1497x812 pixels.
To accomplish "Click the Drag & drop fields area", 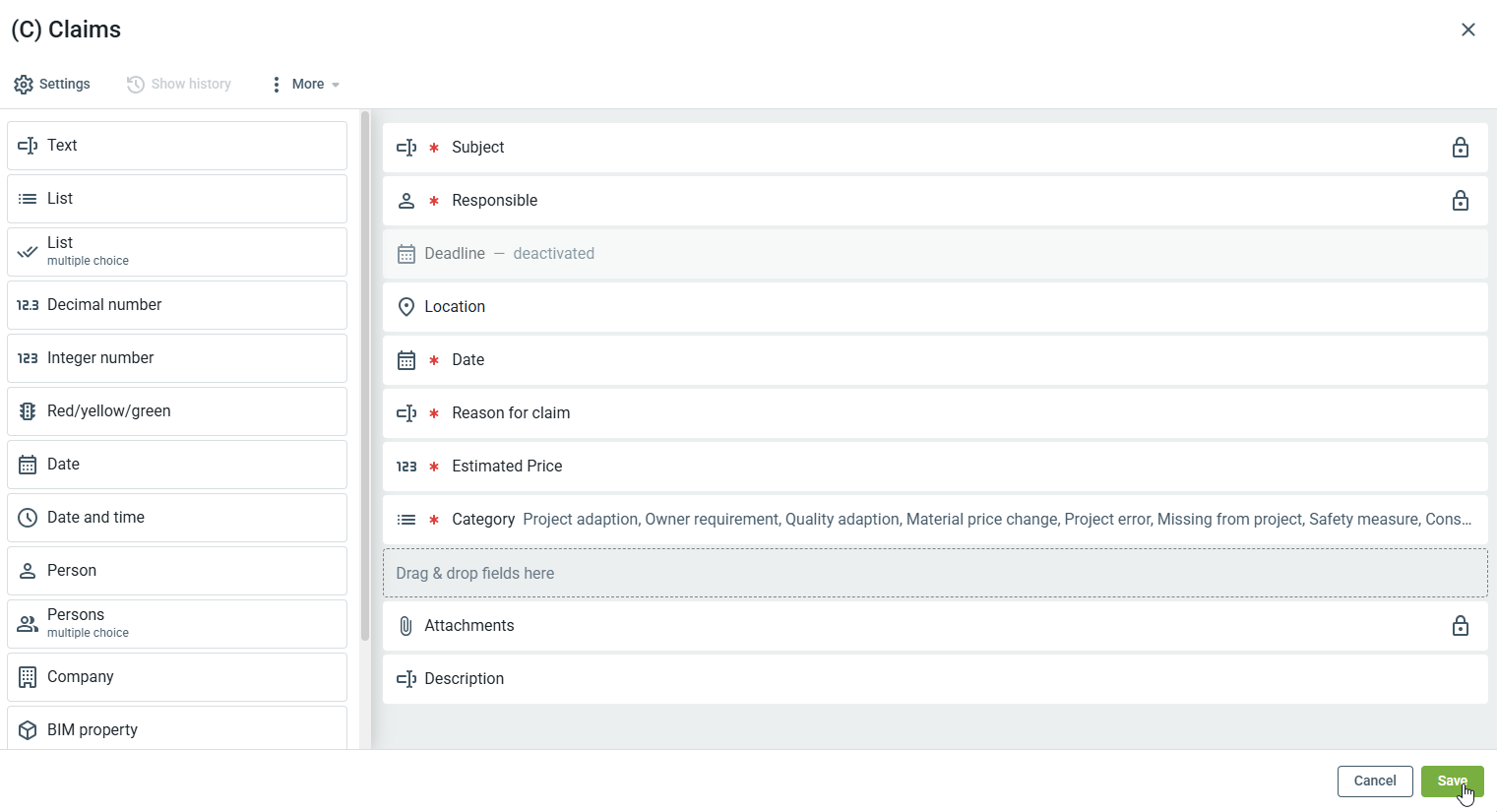I will tap(934, 573).
